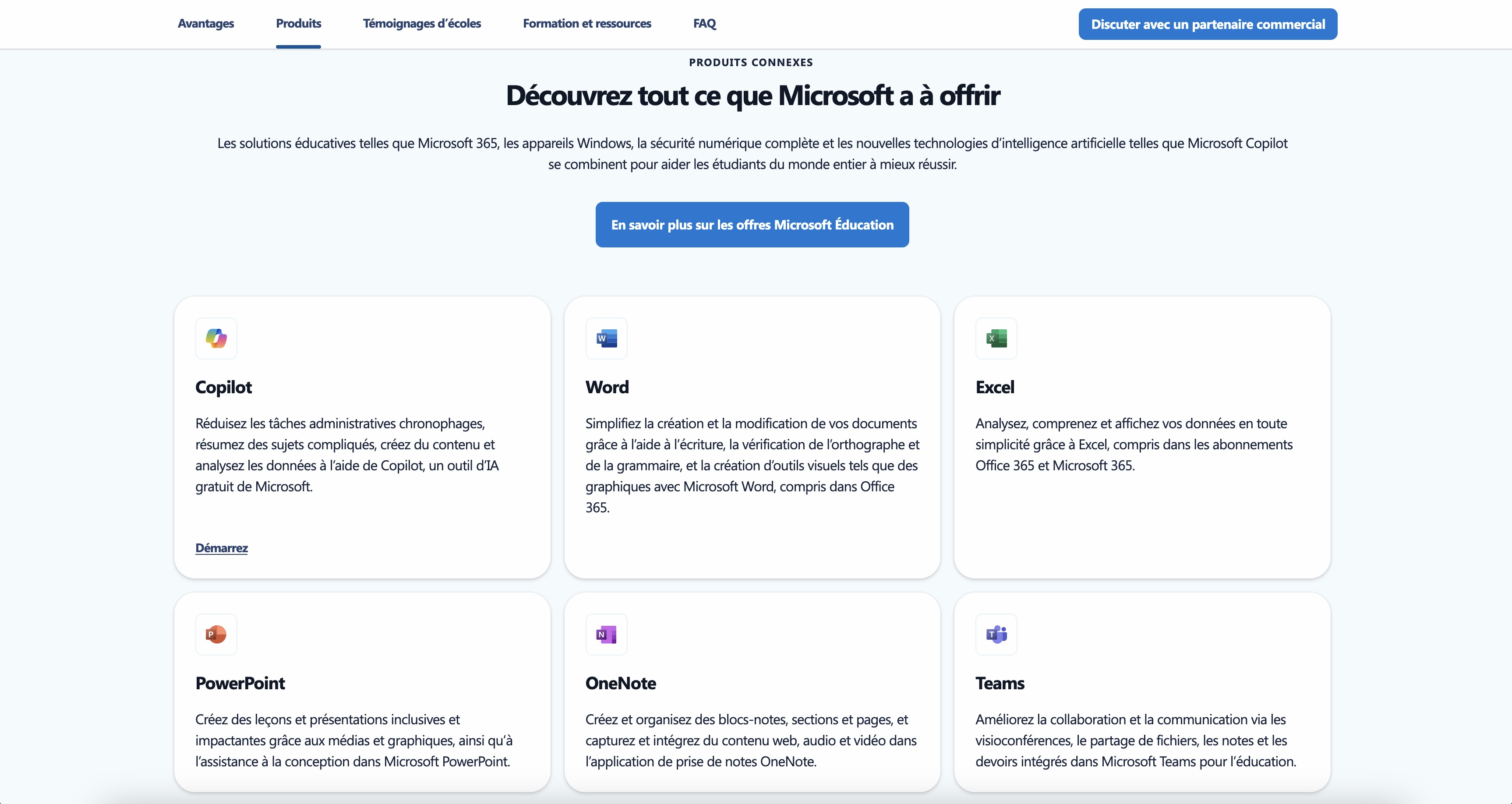Image resolution: width=1512 pixels, height=804 pixels.
Task: Click the intro paragraph beginning "Les solutions éducatives"
Action: point(752,154)
